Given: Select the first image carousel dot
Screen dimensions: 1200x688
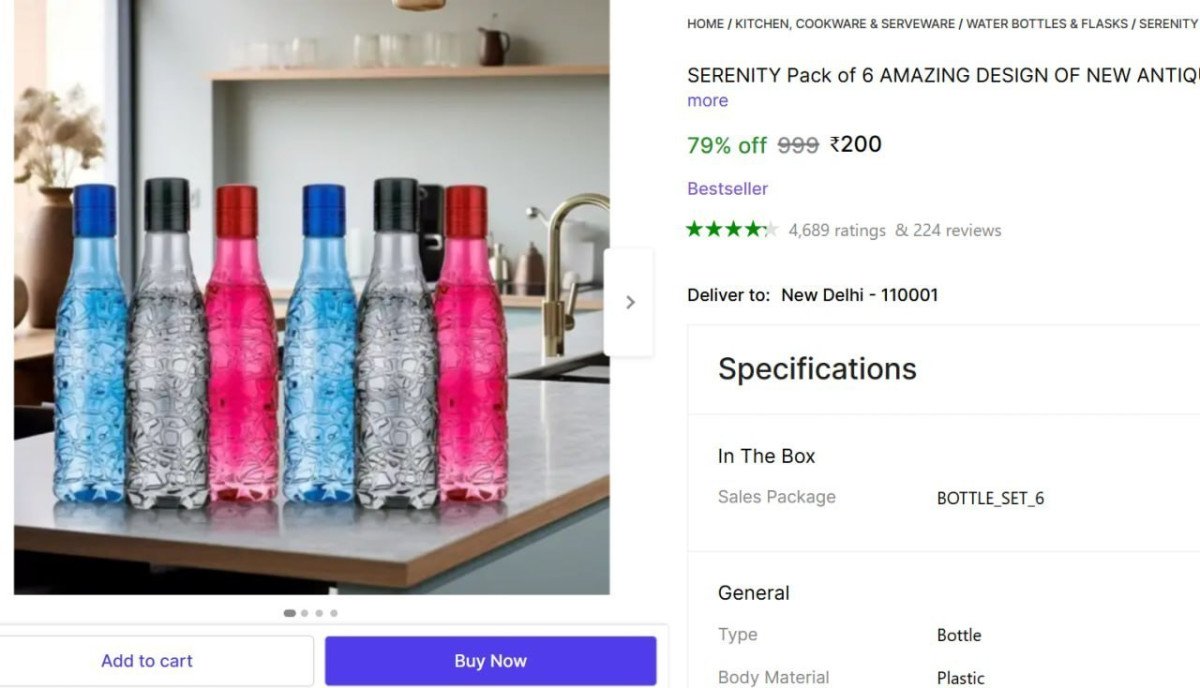Looking at the screenshot, I should pyautogui.click(x=290, y=613).
